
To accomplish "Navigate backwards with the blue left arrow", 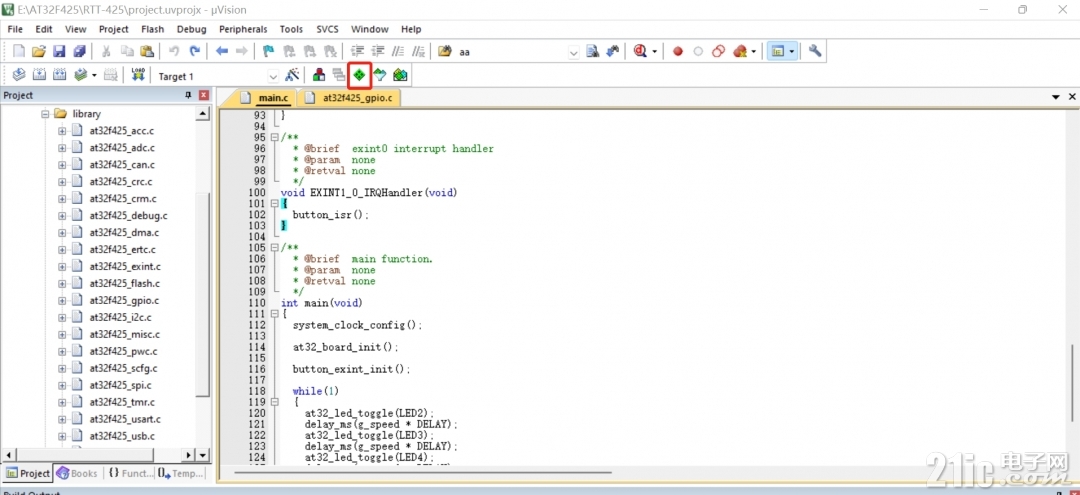I will click(222, 51).
